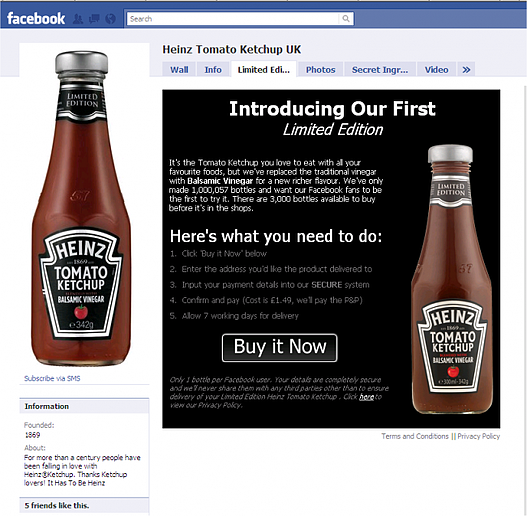Open the Info tab
Image resolution: width=527 pixels, height=516 pixels.
213,70
